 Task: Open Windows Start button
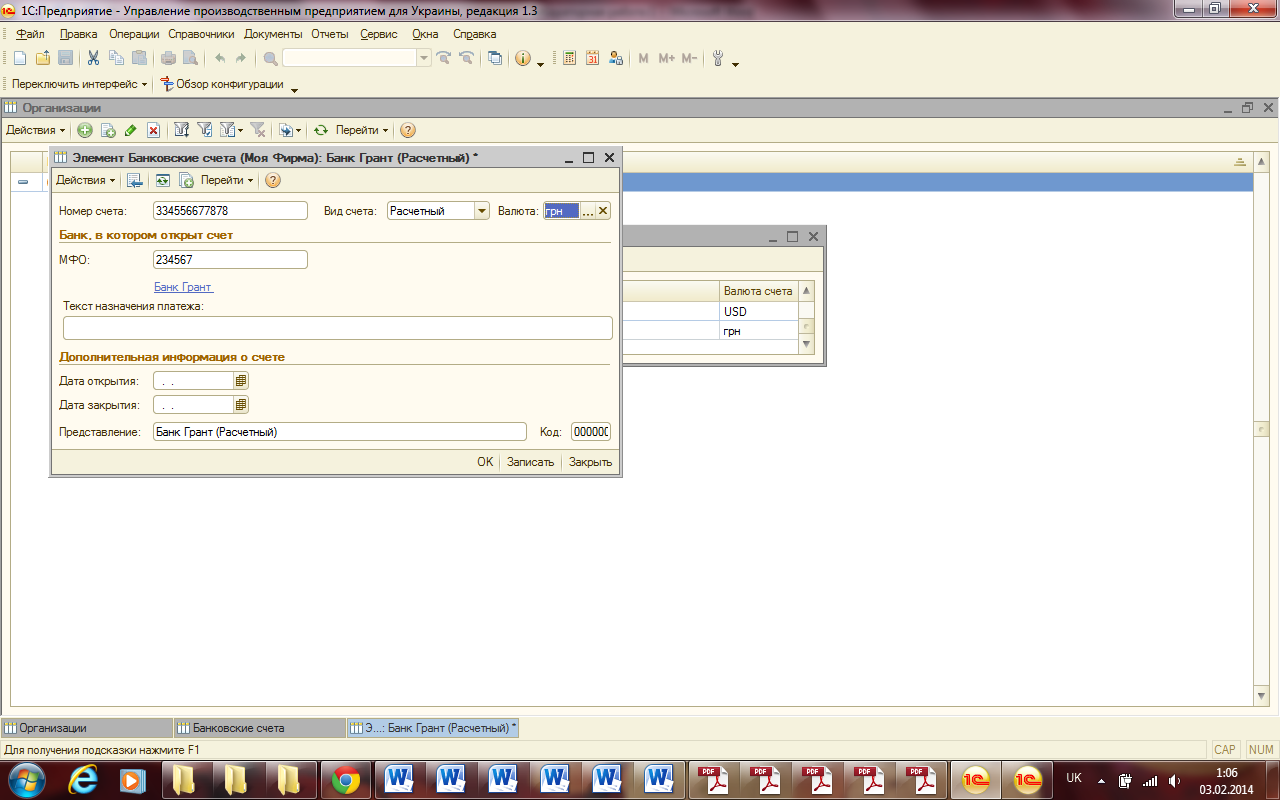(x=27, y=779)
